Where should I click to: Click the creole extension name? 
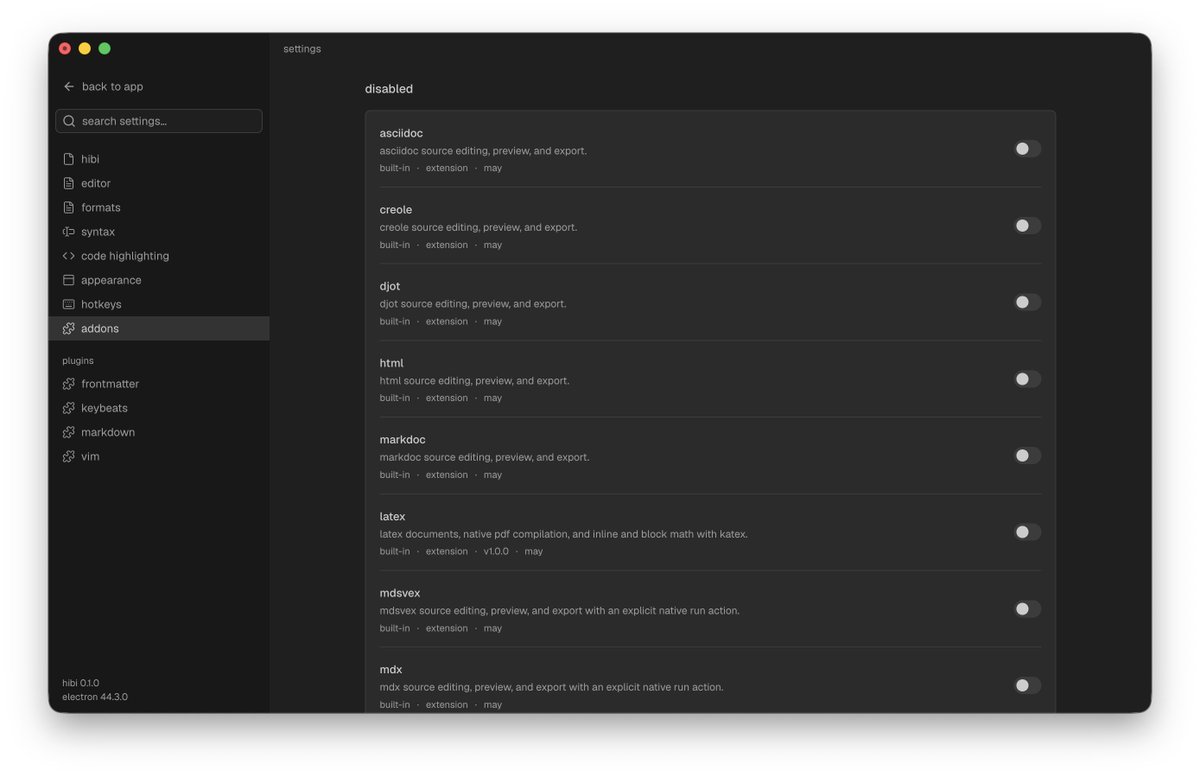click(x=396, y=210)
